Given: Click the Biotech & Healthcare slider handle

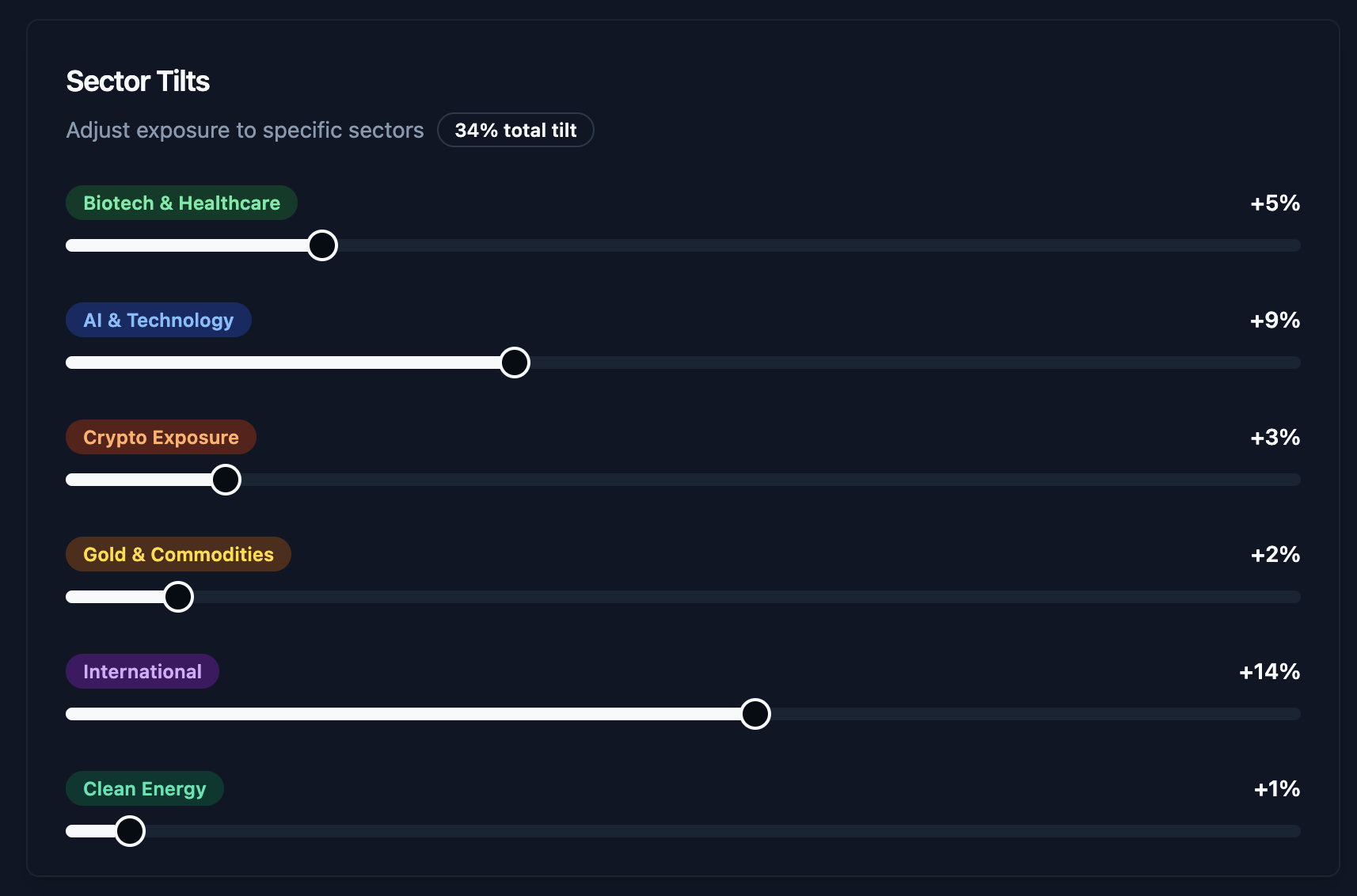Looking at the screenshot, I should coord(322,245).
